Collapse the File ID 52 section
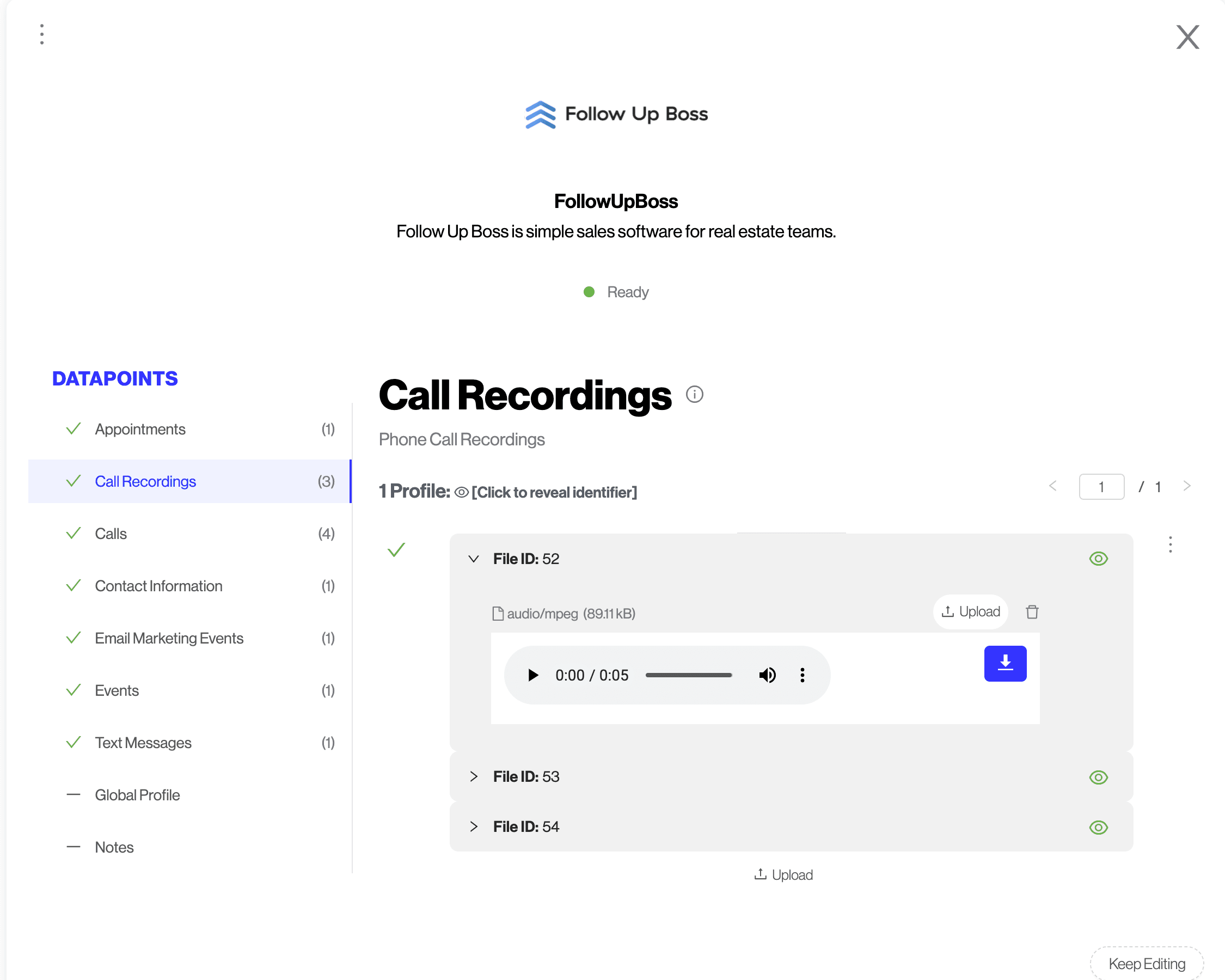 pyautogui.click(x=473, y=559)
